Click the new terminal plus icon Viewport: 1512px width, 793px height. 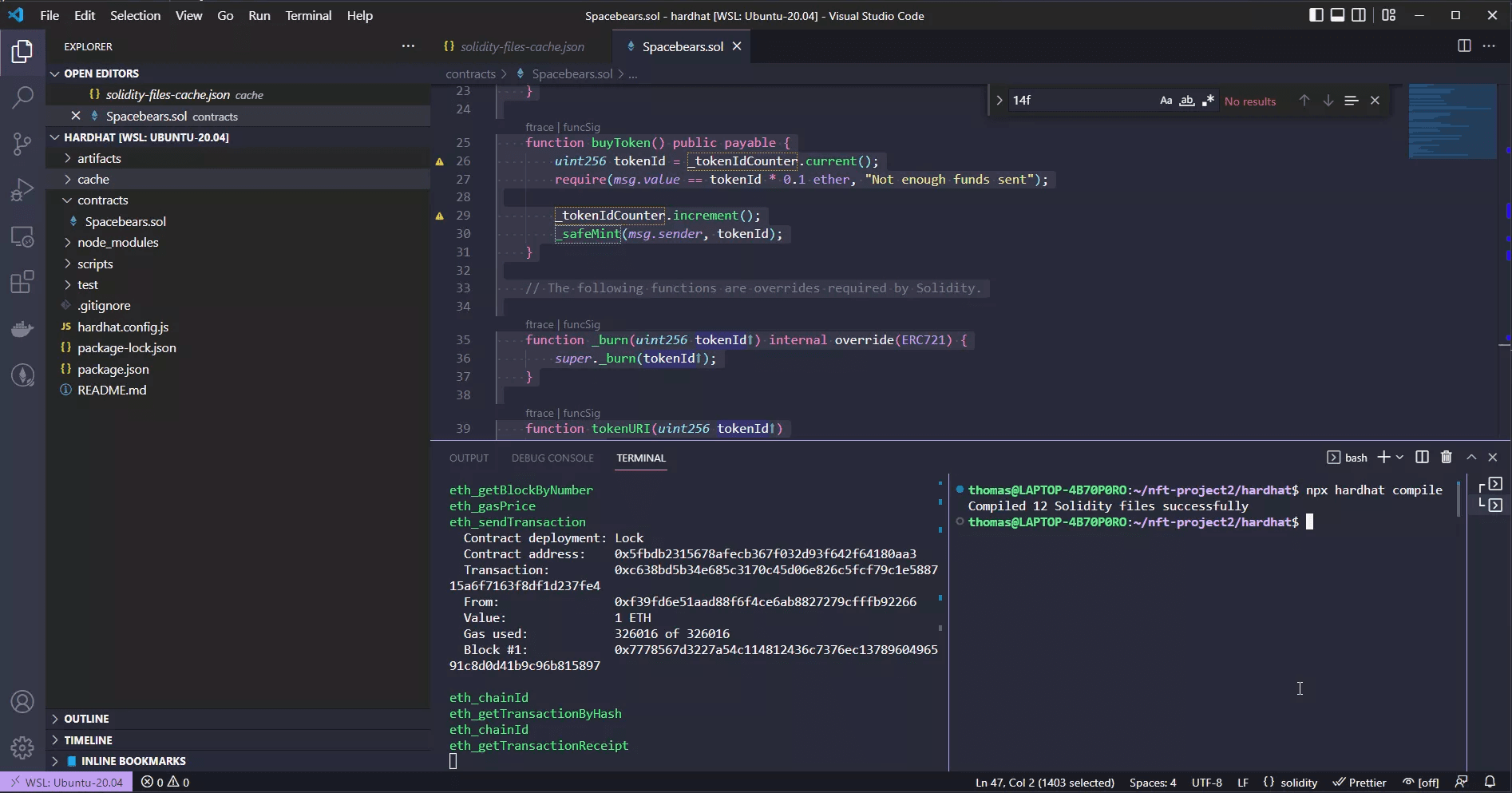pyautogui.click(x=1383, y=457)
